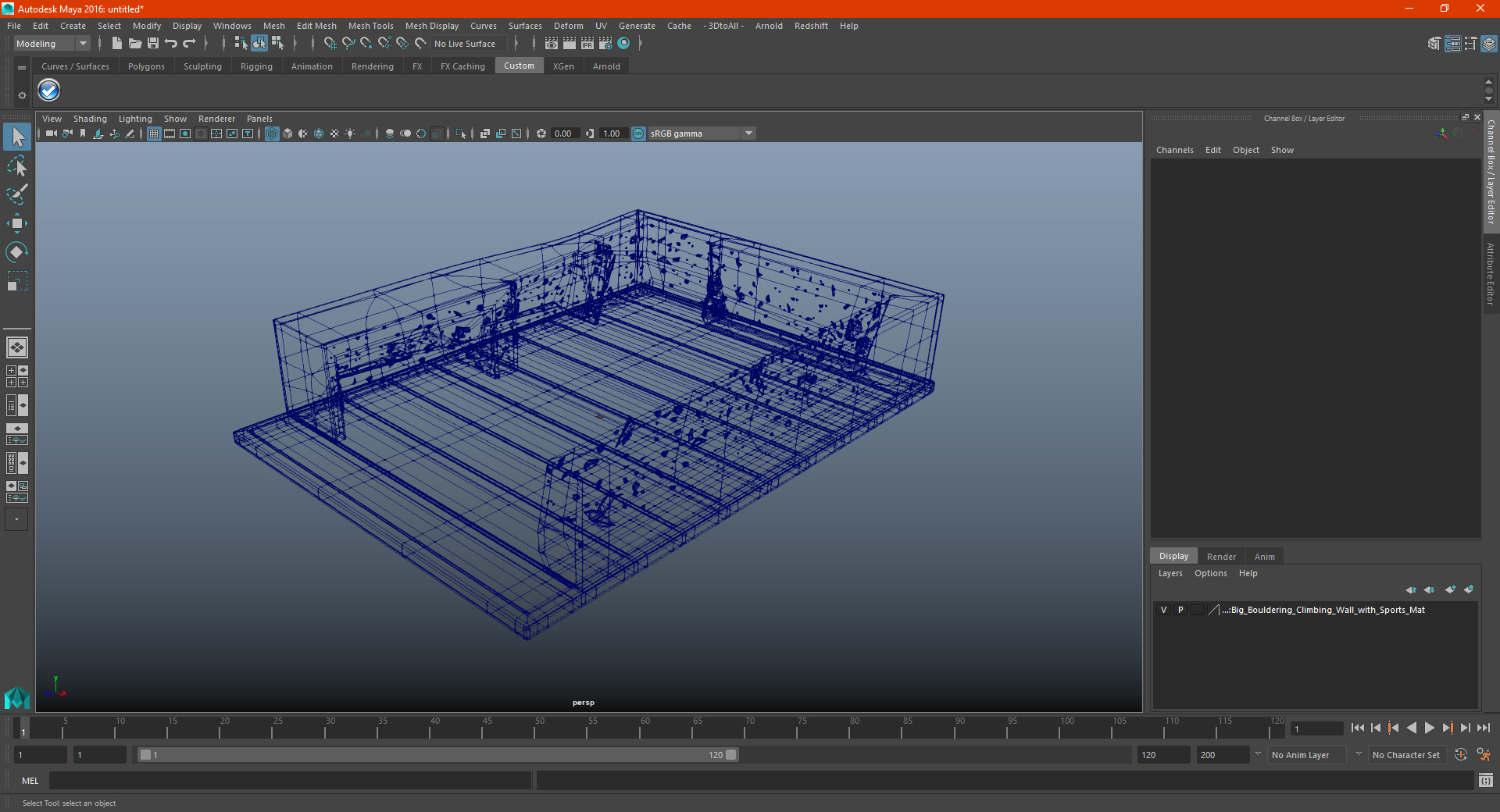This screenshot has height=812, width=1500.
Task: Open the Deform menu
Action: (x=568, y=26)
